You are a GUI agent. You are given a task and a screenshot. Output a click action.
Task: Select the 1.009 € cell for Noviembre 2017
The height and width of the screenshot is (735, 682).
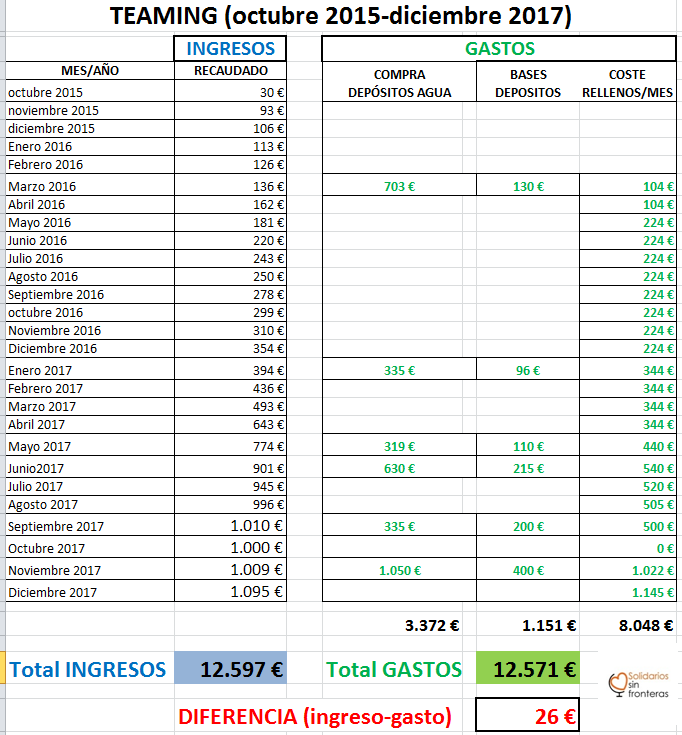230,570
